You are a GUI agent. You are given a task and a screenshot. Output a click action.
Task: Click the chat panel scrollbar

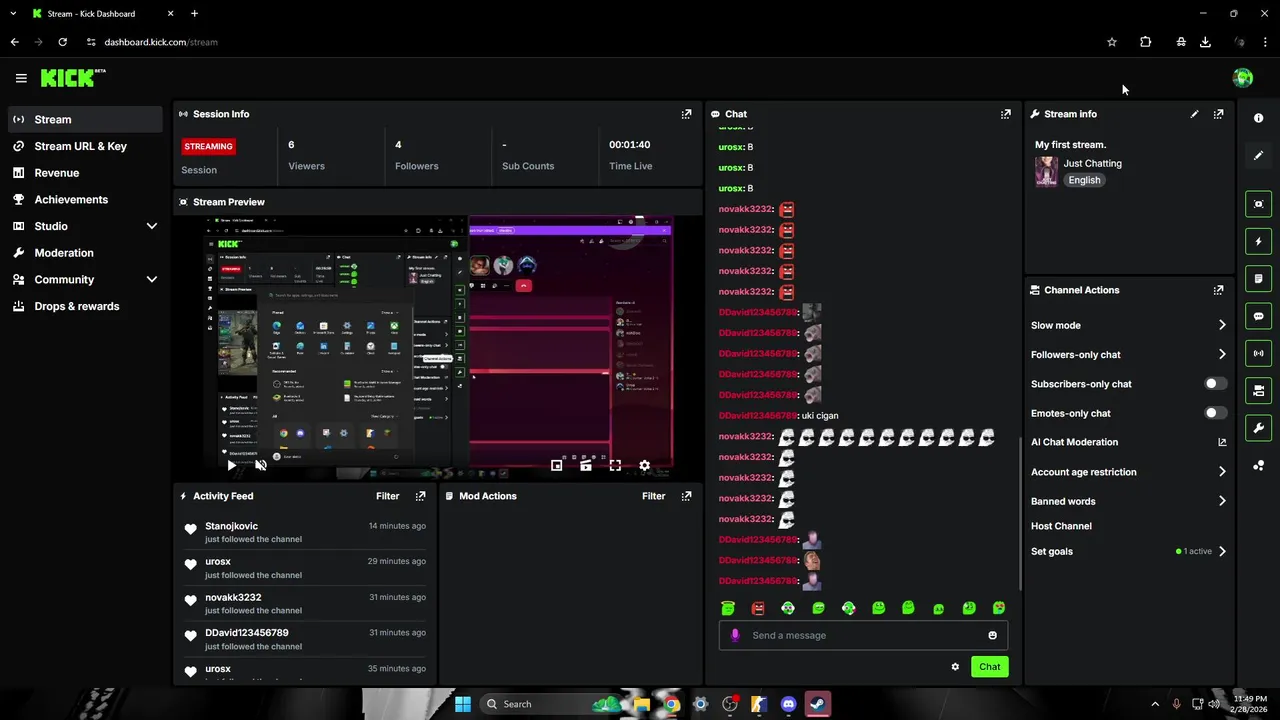1020,513
